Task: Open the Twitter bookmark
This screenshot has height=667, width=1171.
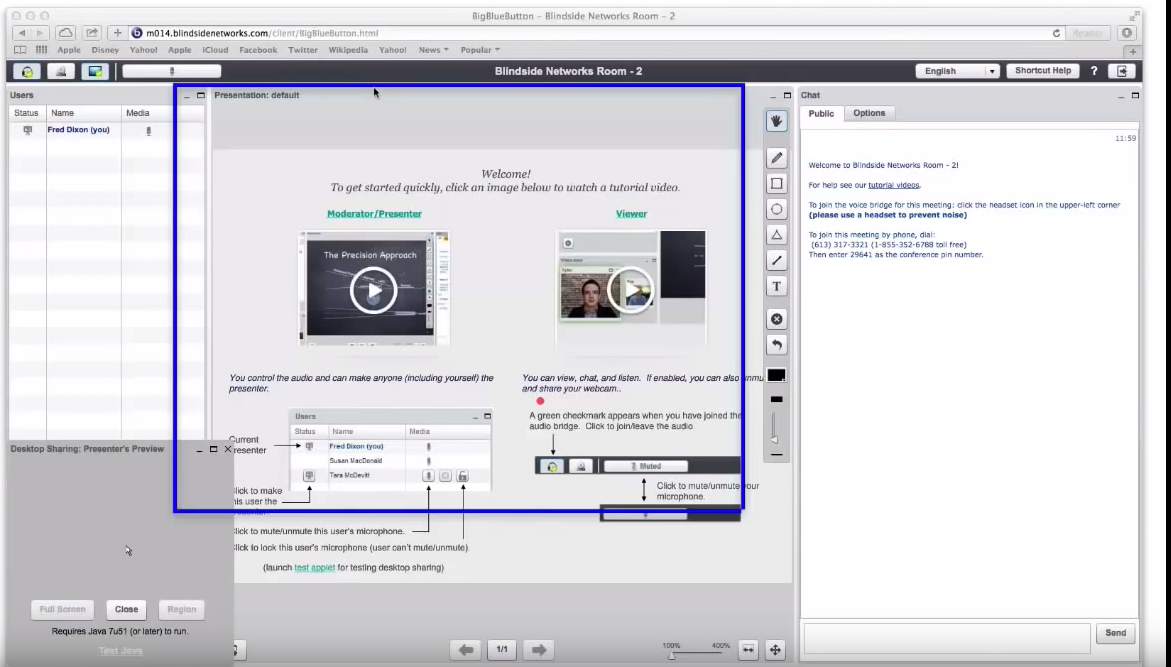Action: pos(302,50)
